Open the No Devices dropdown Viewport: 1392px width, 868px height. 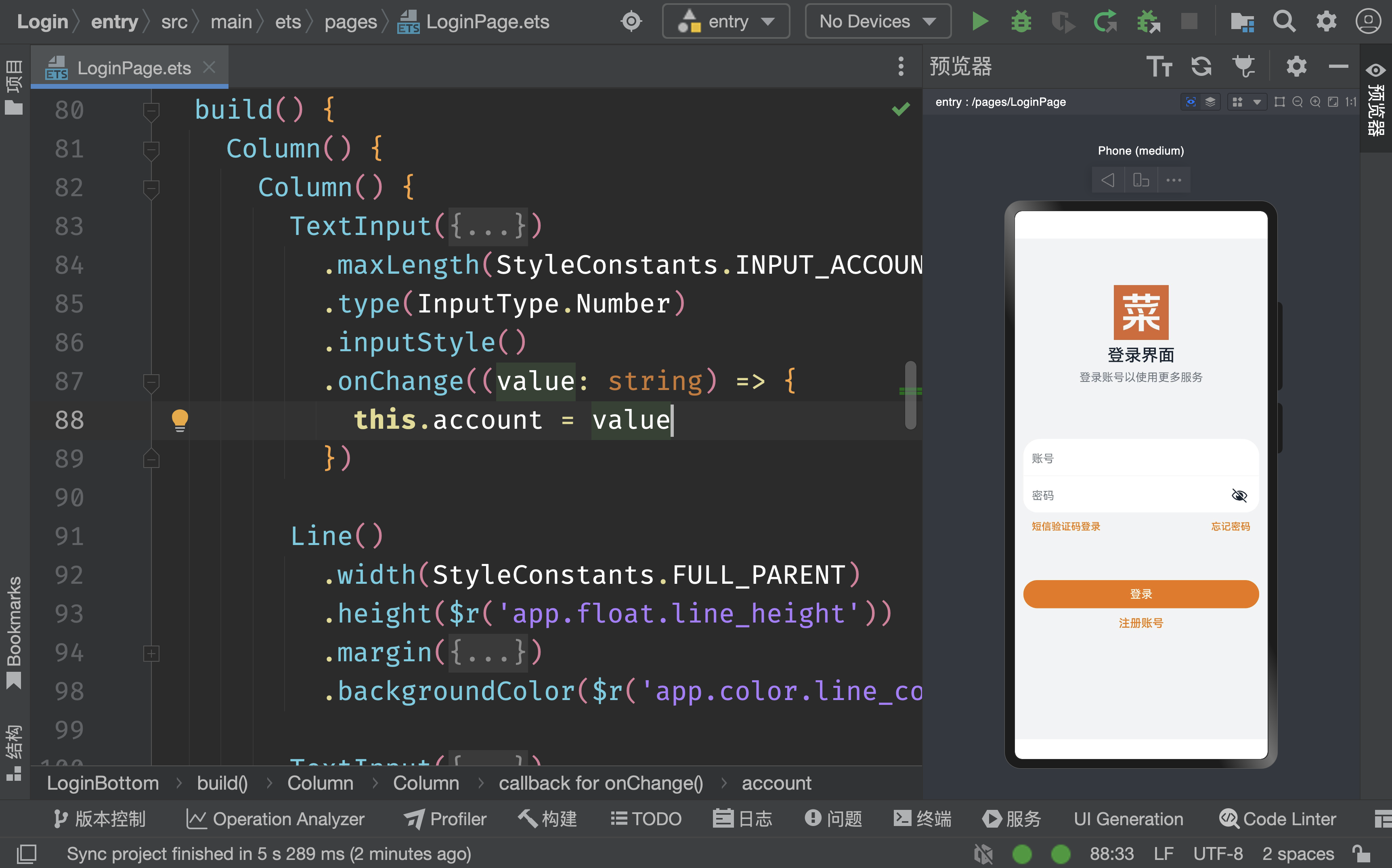877,22
